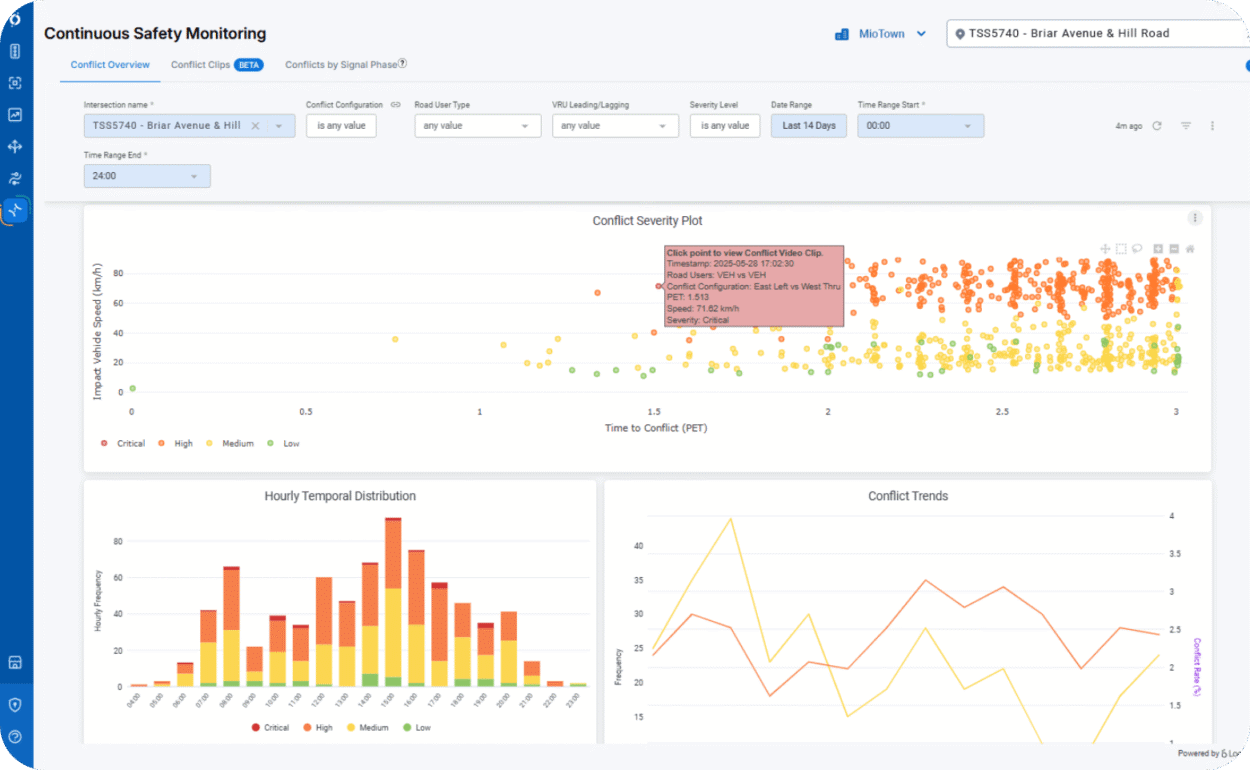
Task: Hide Low series in Conflict Severity Plot legend
Action: 283,443
